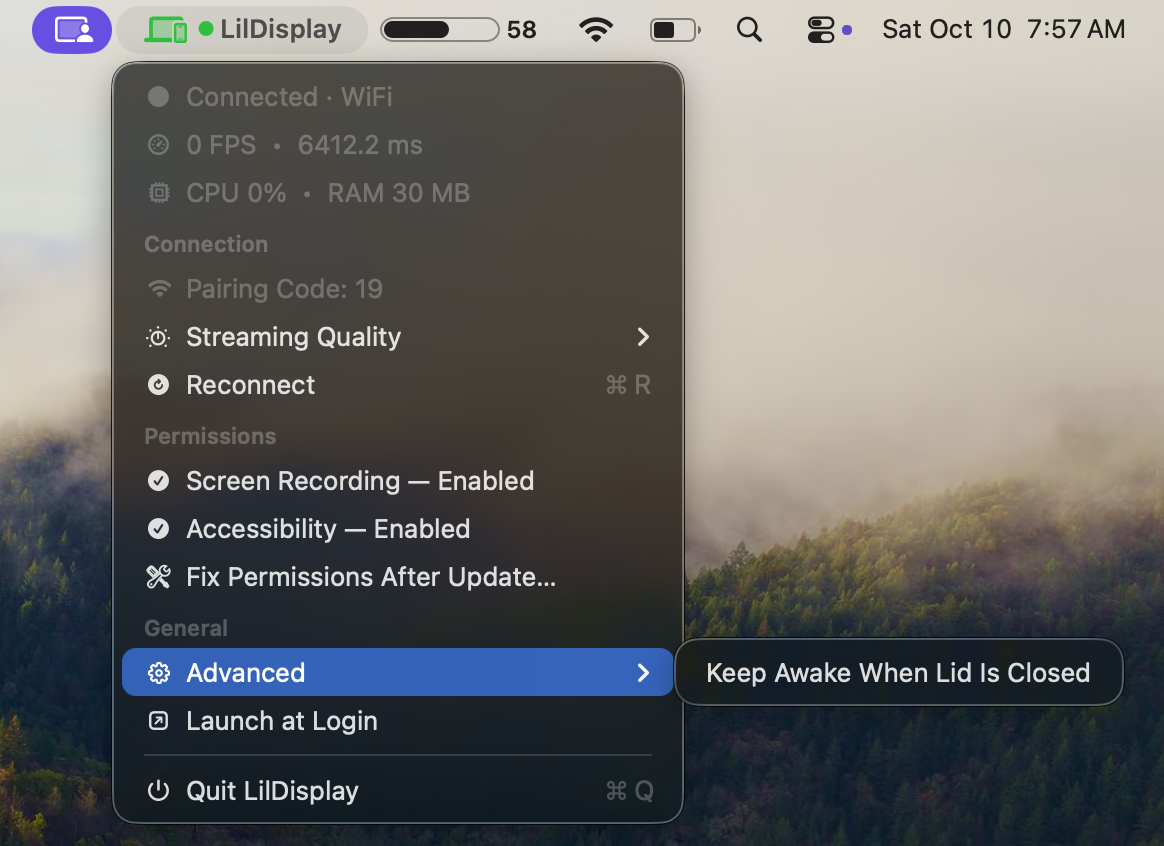
Task: Open the Advanced submenu item
Action: [398, 672]
